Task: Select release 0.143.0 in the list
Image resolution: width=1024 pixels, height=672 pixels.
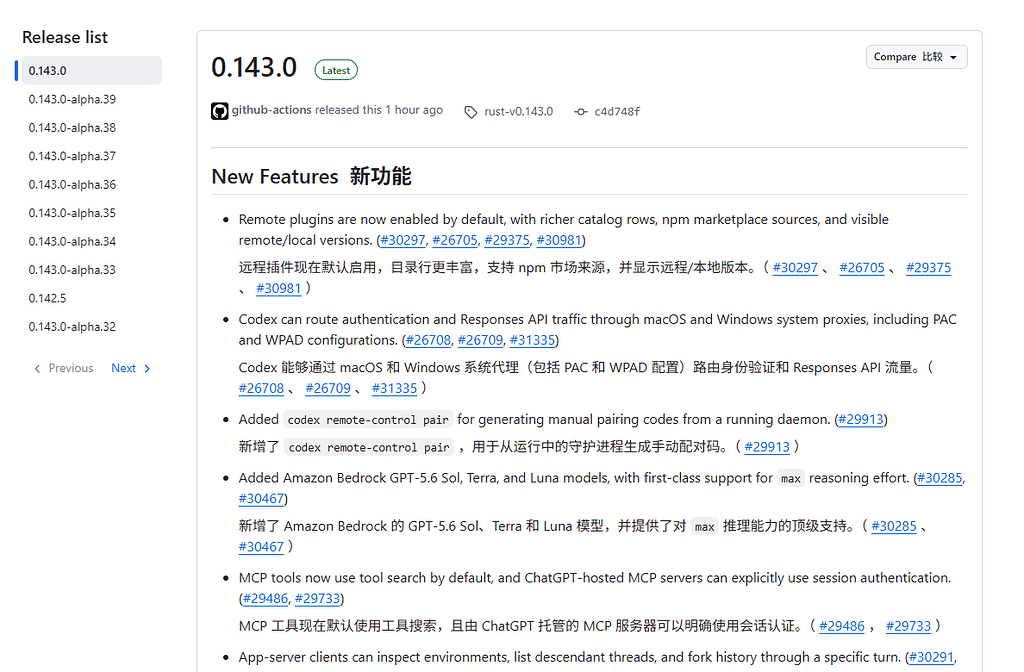Action: pos(91,71)
